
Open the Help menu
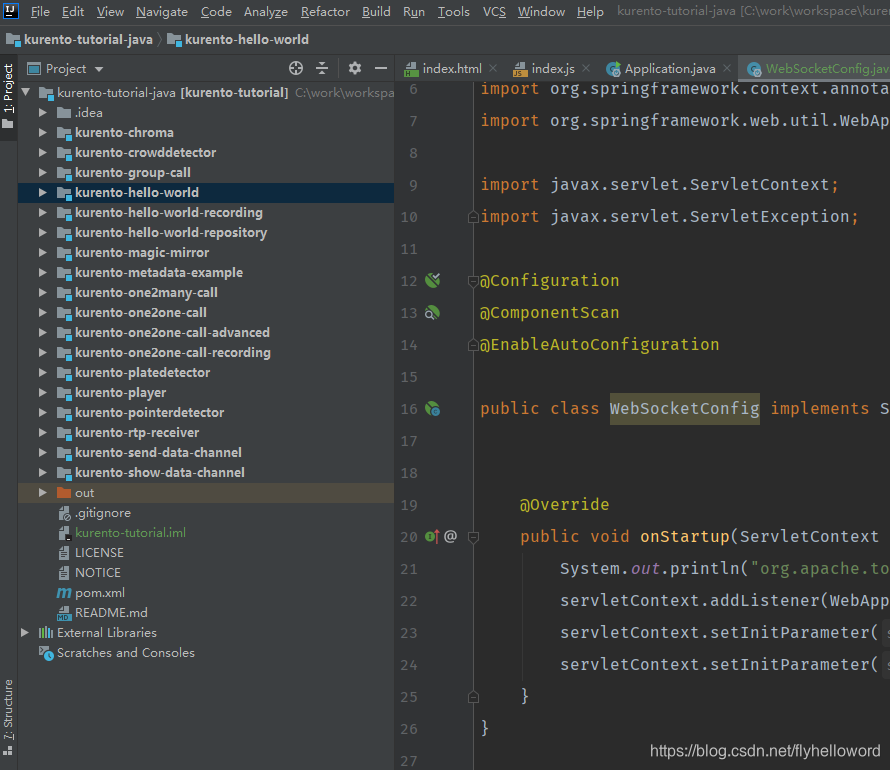pyautogui.click(x=590, y=11)
